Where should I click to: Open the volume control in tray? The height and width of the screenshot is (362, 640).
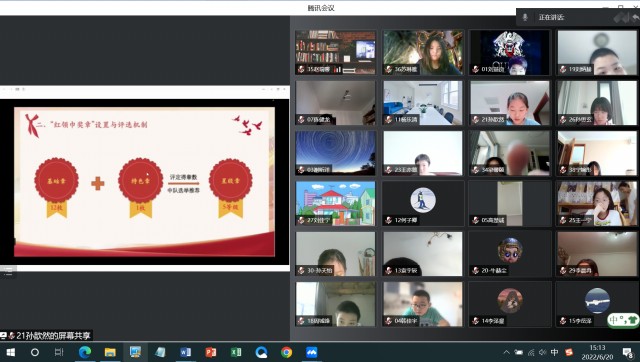pos(542,352)
